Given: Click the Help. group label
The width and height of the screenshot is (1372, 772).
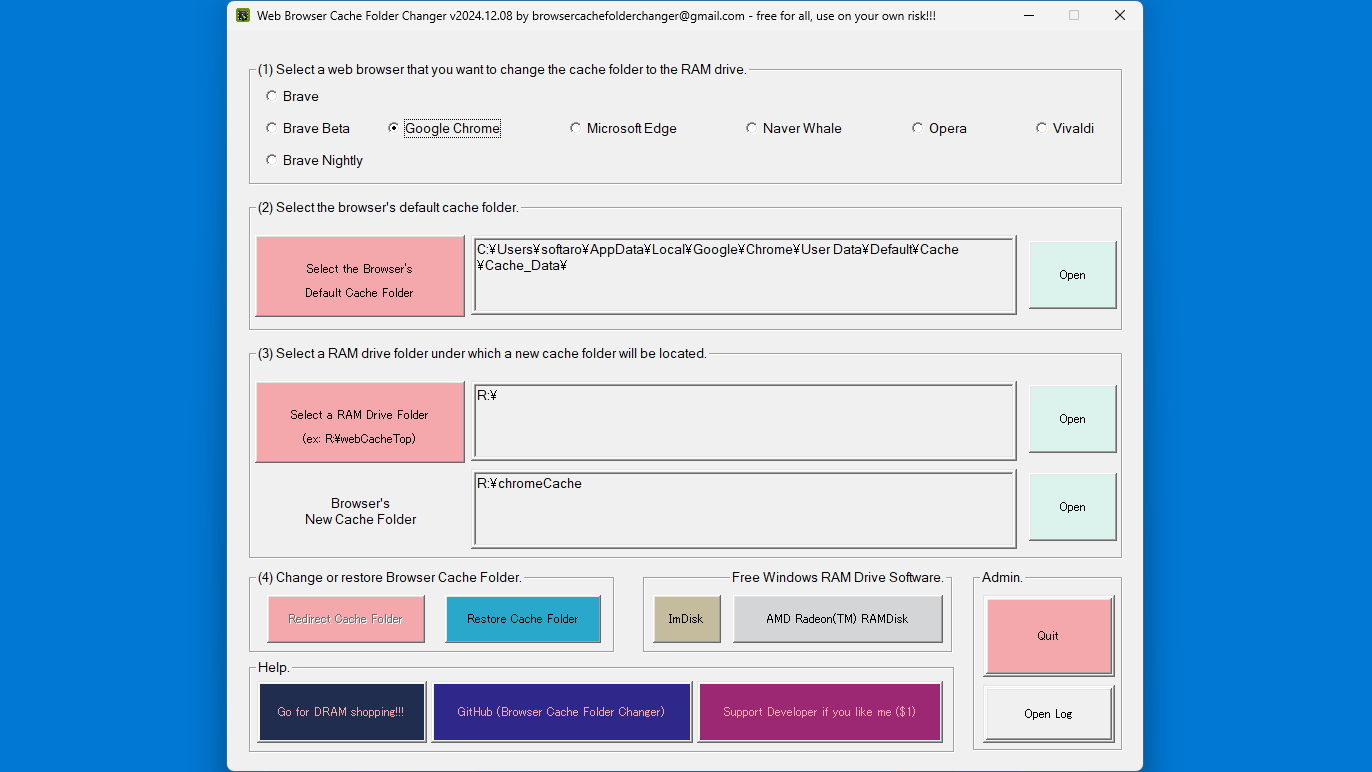Looking at the screenshot, I should click(273, 667).
